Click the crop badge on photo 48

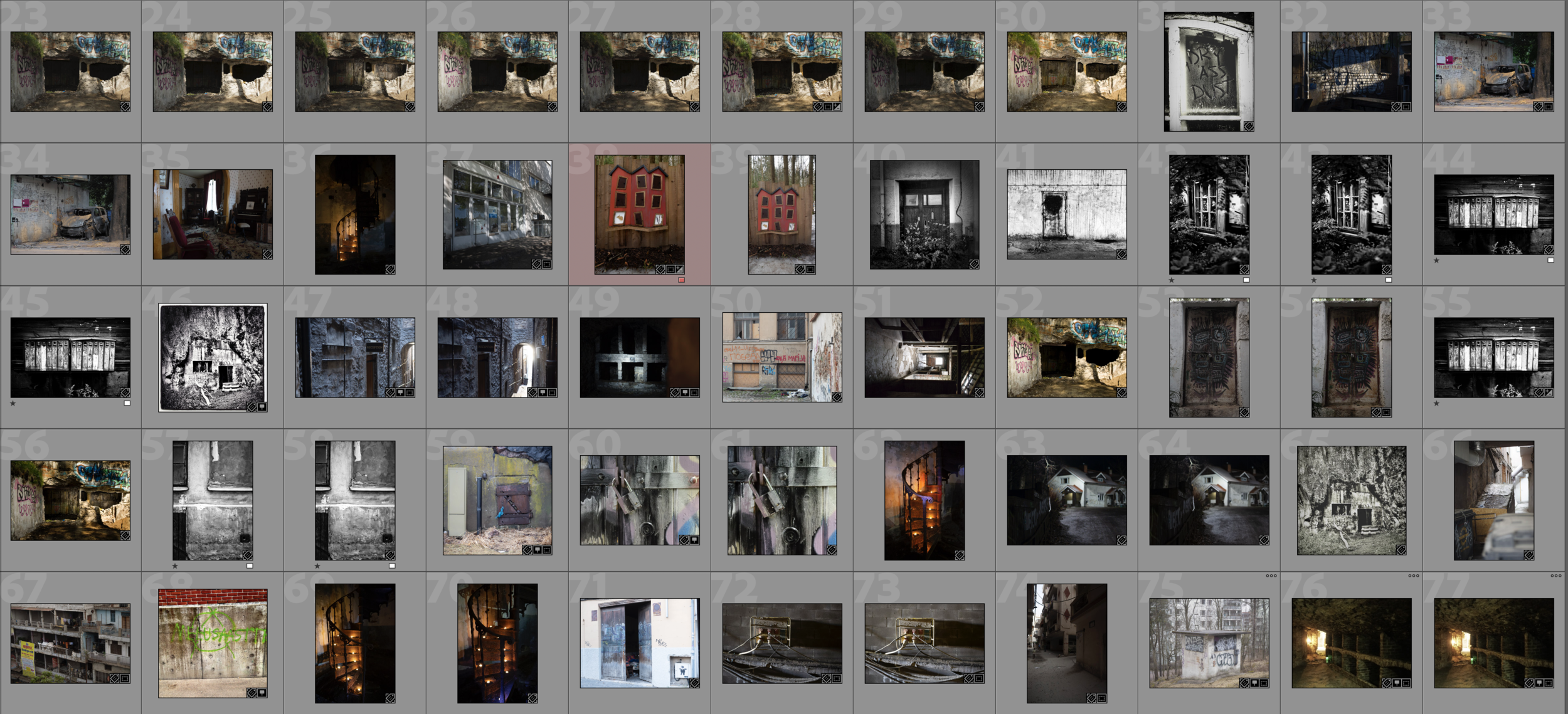(x=552, y=392)
